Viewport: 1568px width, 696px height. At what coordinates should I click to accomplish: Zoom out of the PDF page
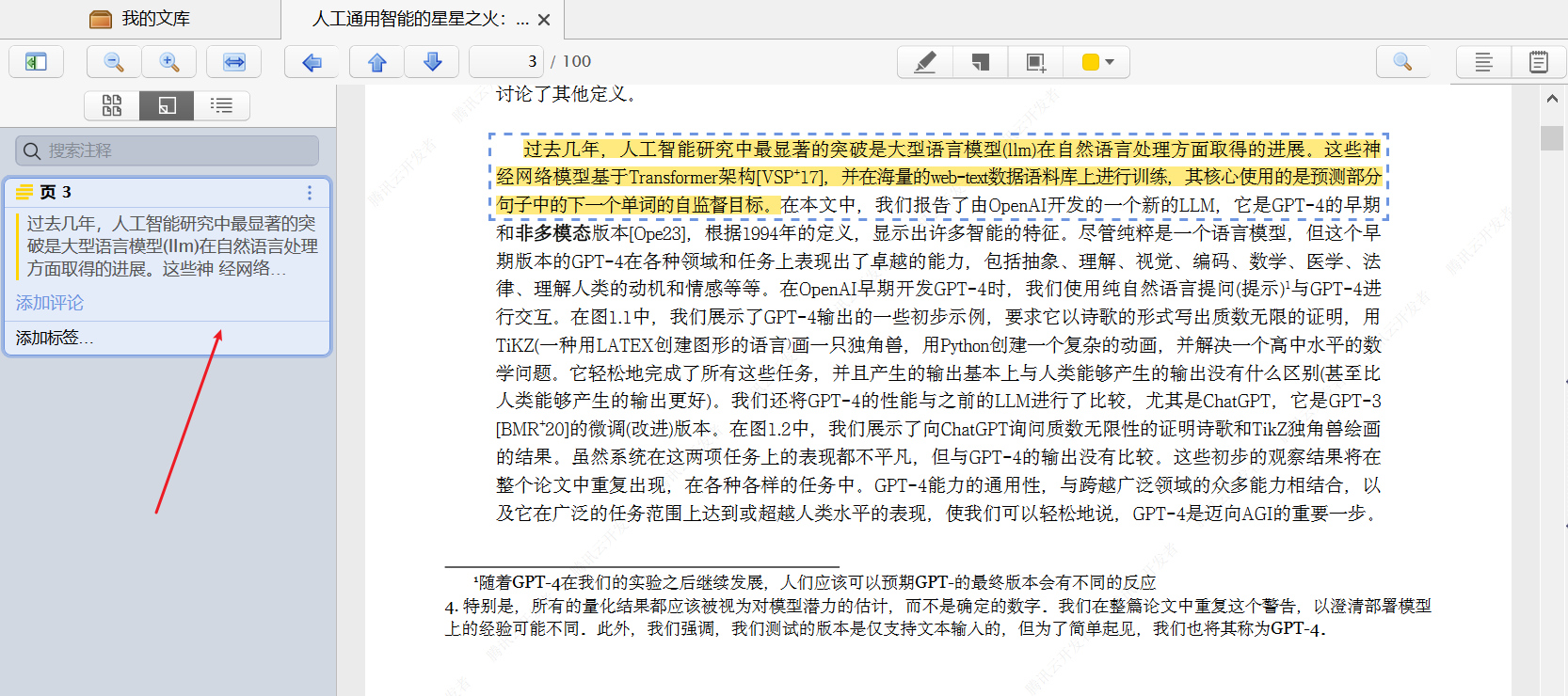pos(114,62)
